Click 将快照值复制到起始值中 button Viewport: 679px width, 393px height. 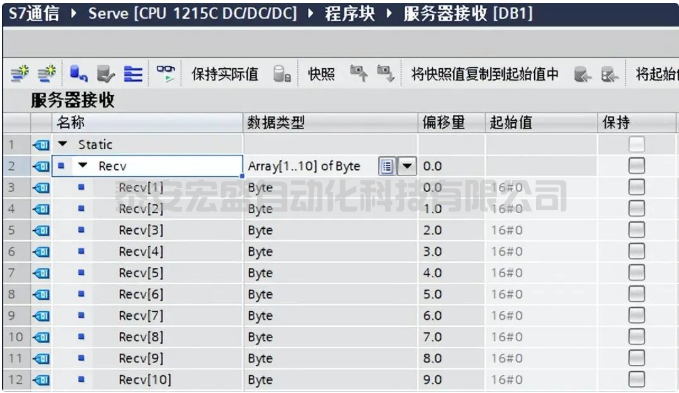[x=485, y=74]
